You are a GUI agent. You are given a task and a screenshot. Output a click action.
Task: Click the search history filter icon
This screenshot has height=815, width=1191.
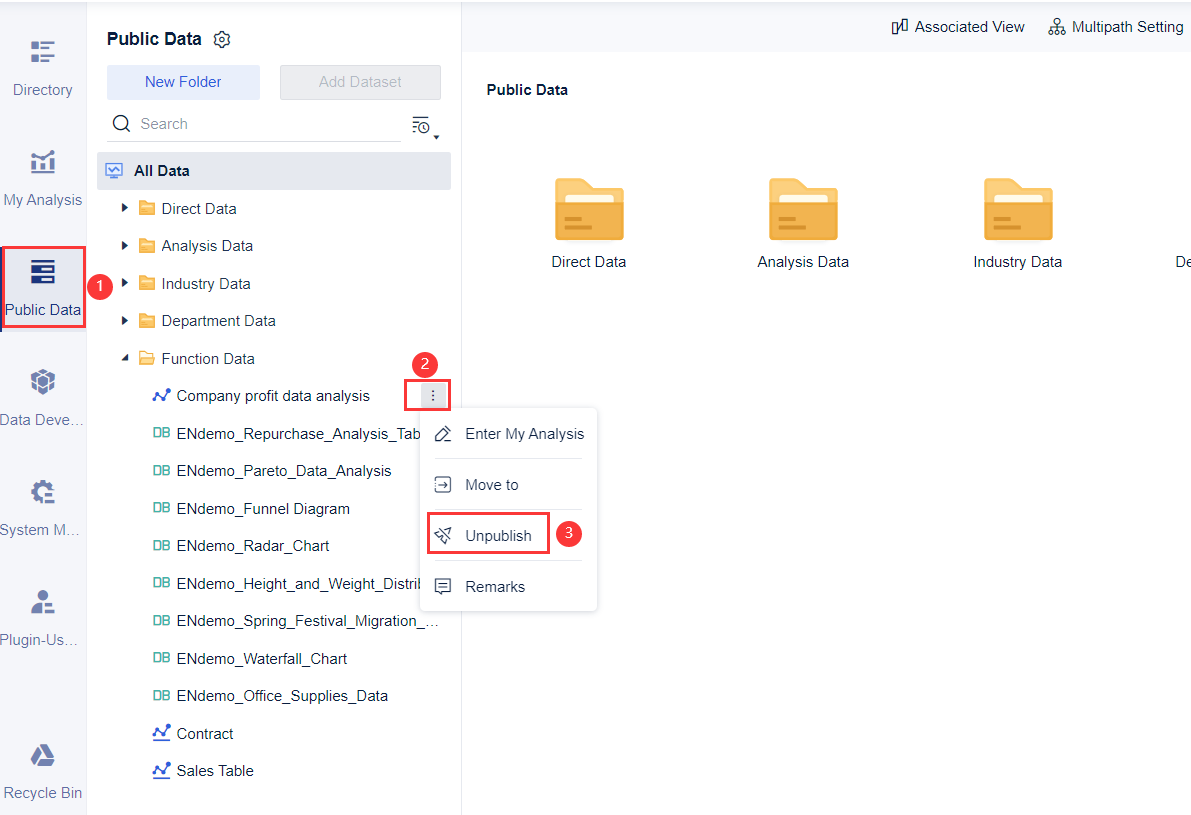[x=421, y=124]
